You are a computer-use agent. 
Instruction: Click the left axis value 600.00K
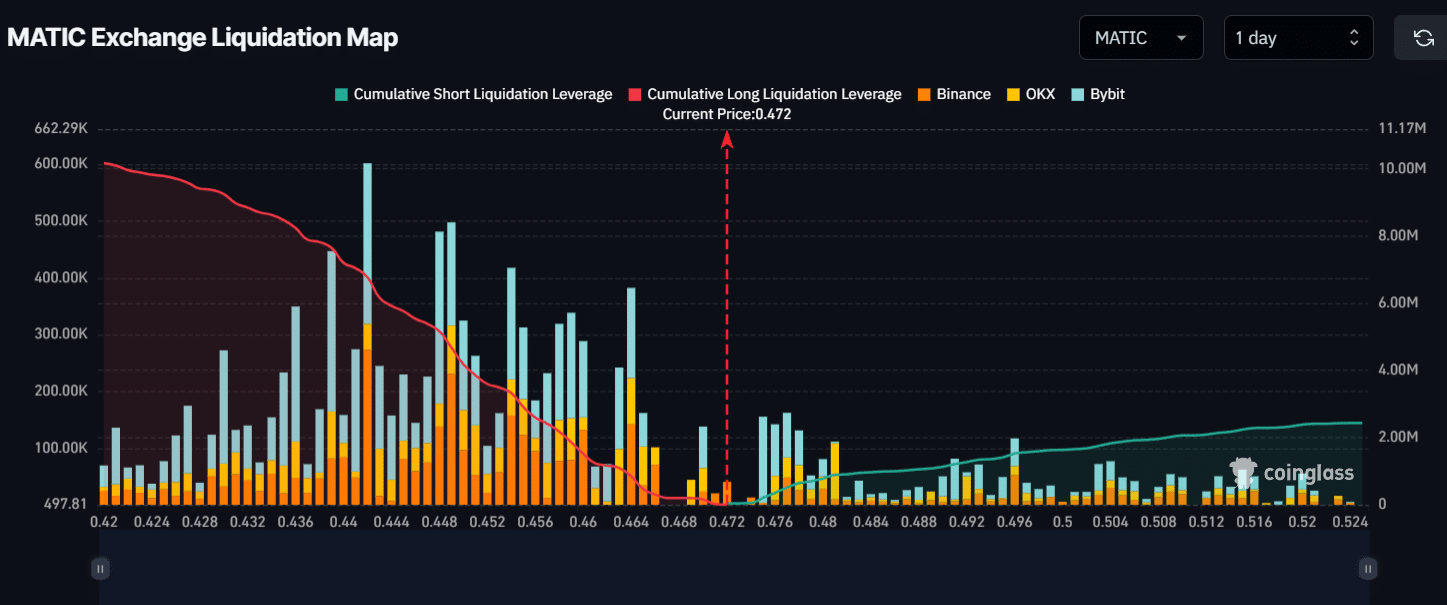62,163
